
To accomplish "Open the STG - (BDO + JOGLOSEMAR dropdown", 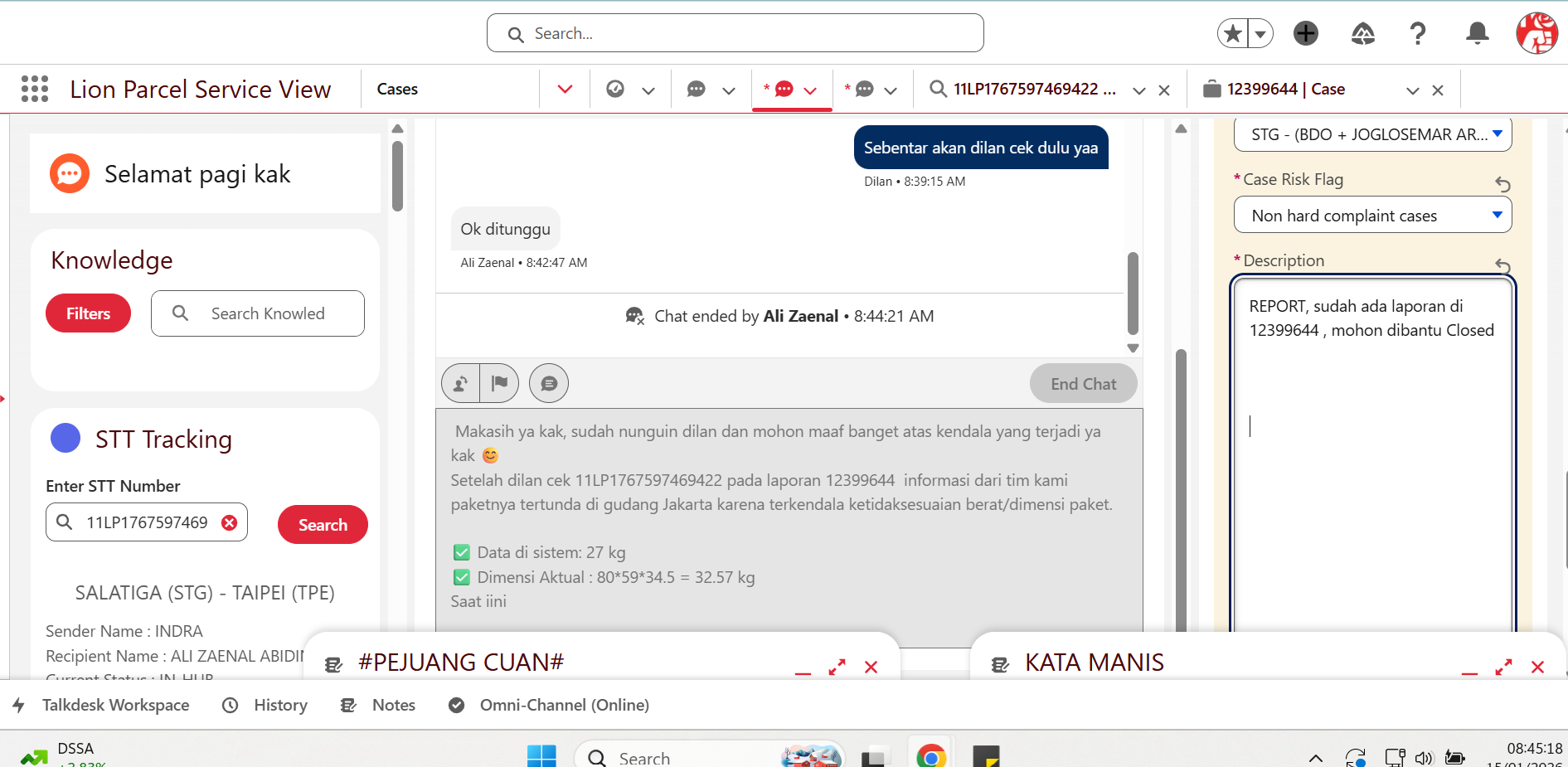I will [1372, 134].
